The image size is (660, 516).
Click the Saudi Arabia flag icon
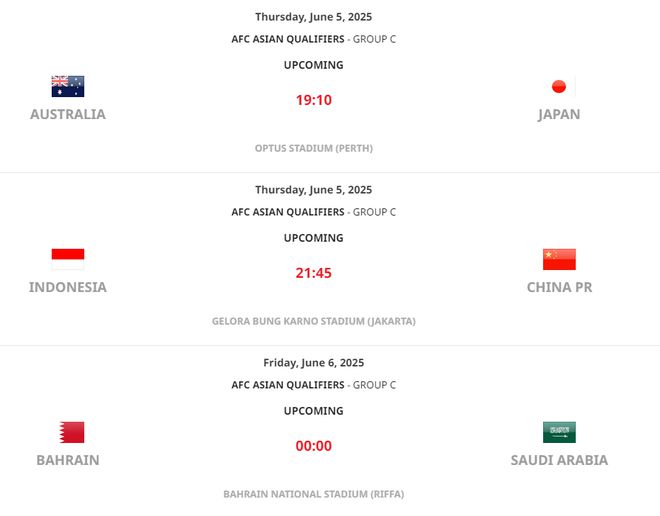pyautogui.click(x=559, y=432)
